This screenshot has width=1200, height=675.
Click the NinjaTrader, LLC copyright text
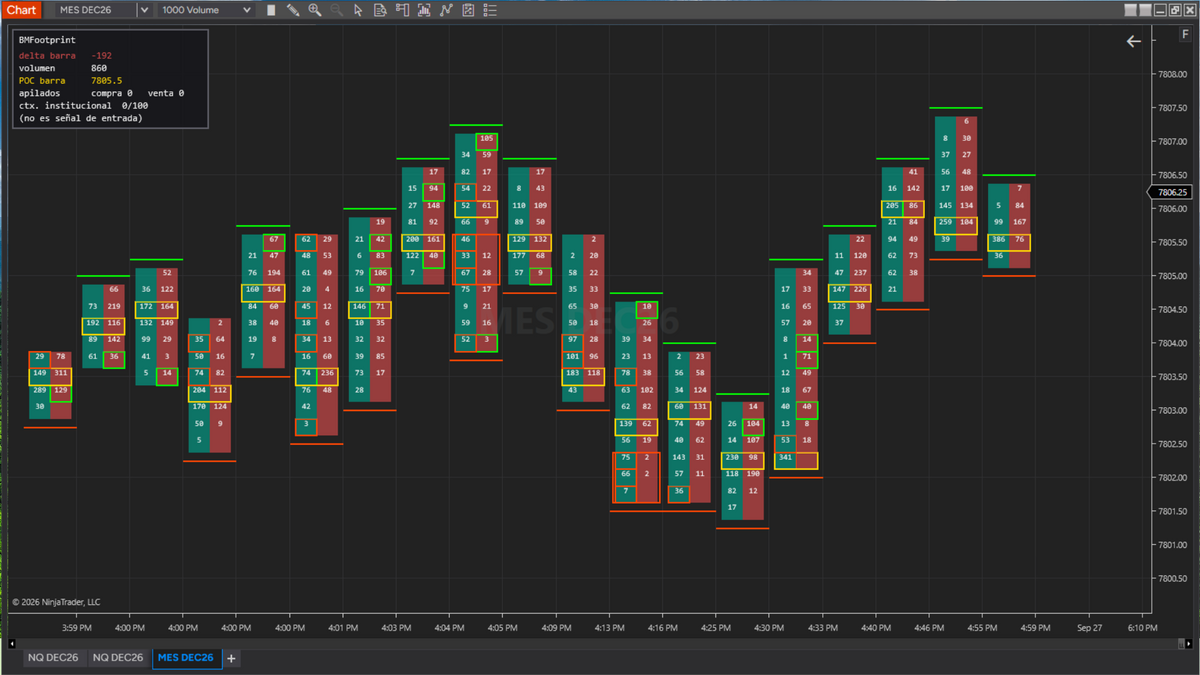point(56,602)
